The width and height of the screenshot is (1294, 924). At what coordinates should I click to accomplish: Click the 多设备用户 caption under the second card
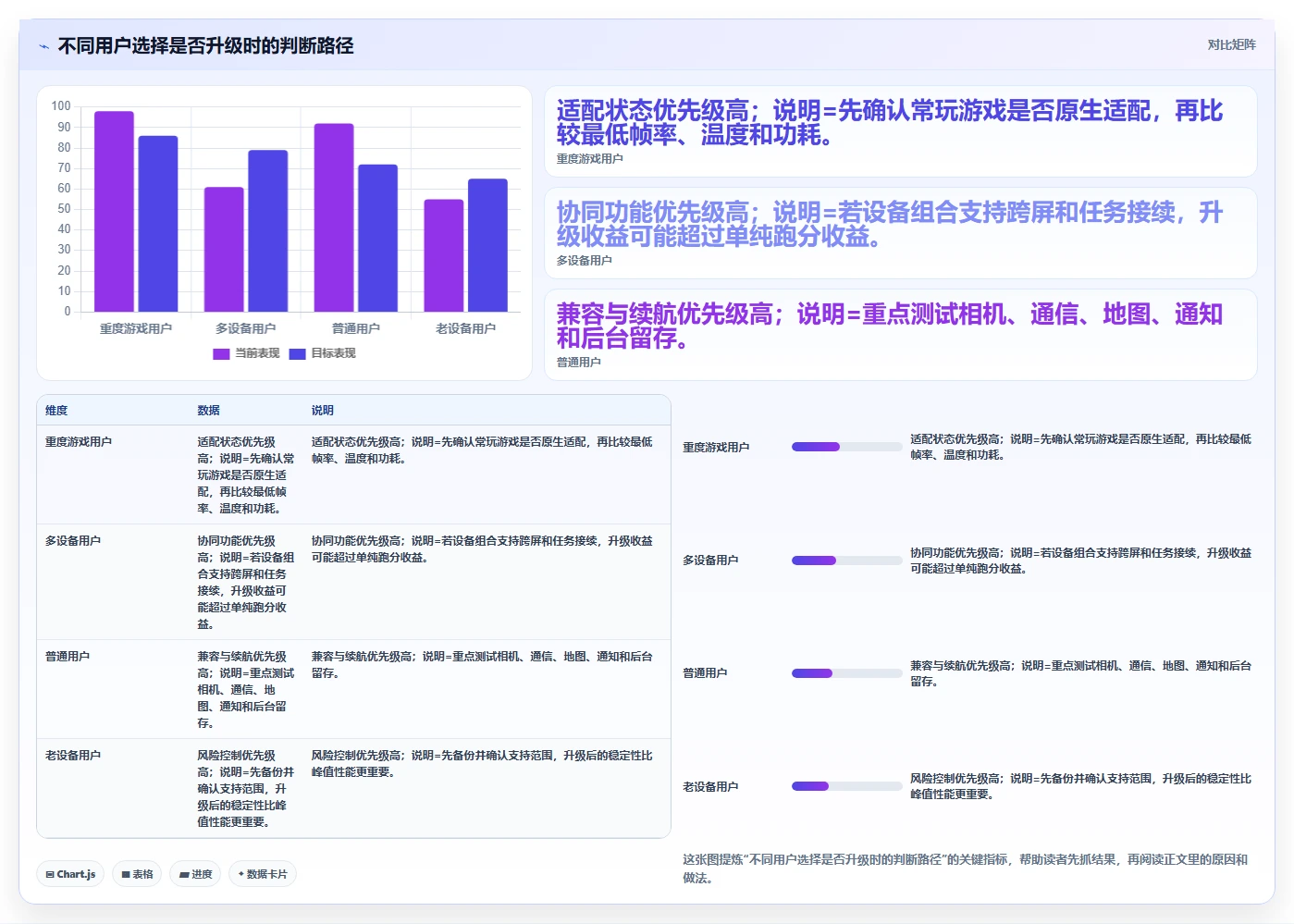[x=585, y=261]
